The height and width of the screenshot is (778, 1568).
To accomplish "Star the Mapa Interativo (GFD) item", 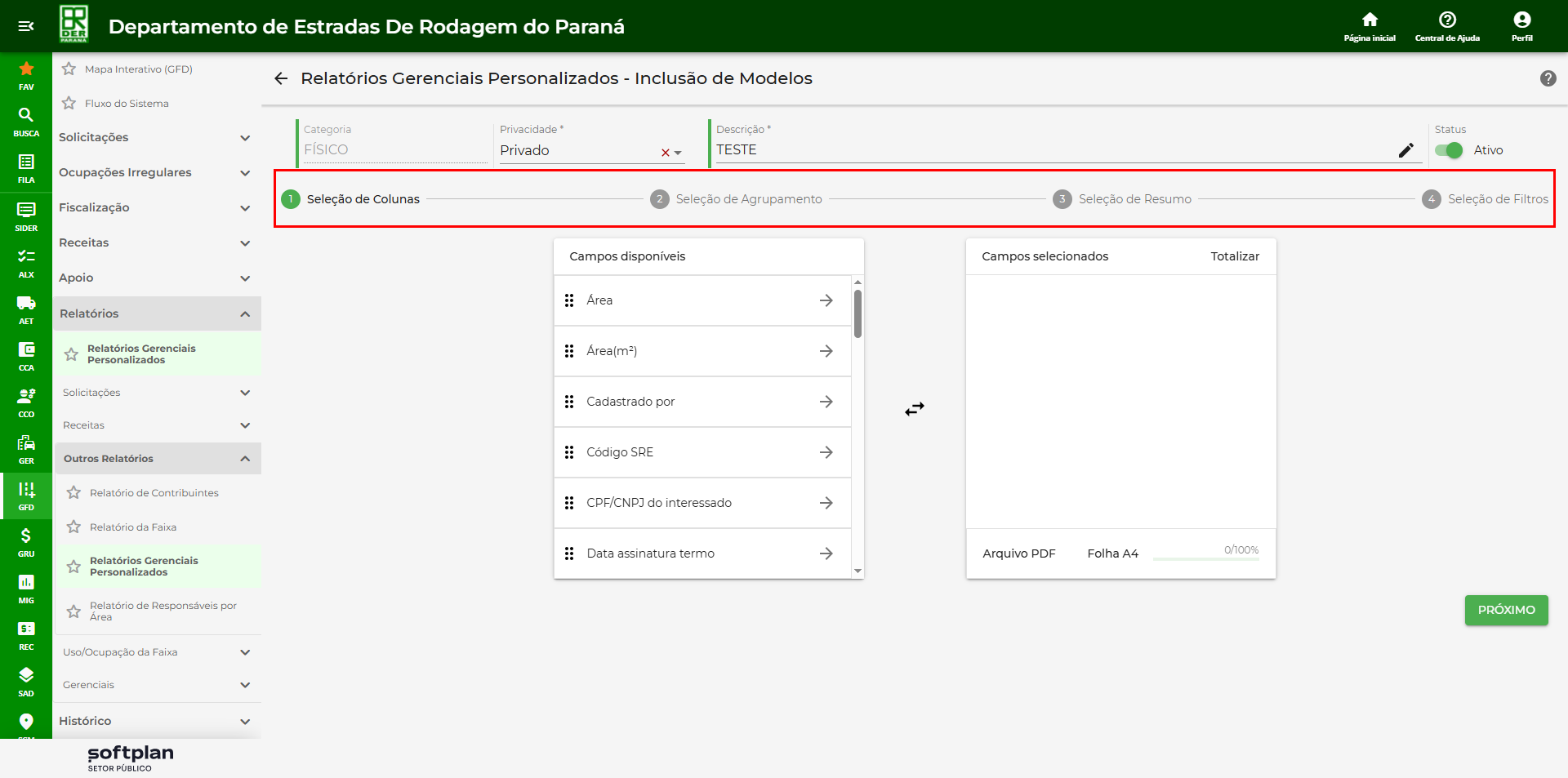I will pyautogui.click(x=69, y=69).
